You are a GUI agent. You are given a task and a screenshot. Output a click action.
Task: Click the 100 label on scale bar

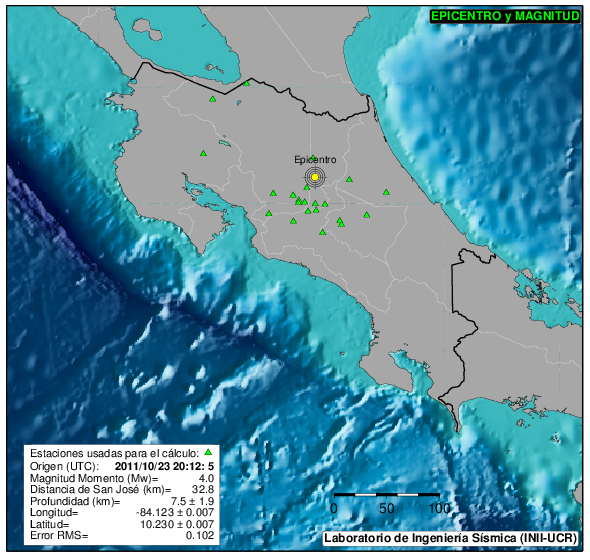[x=439, y=508]
